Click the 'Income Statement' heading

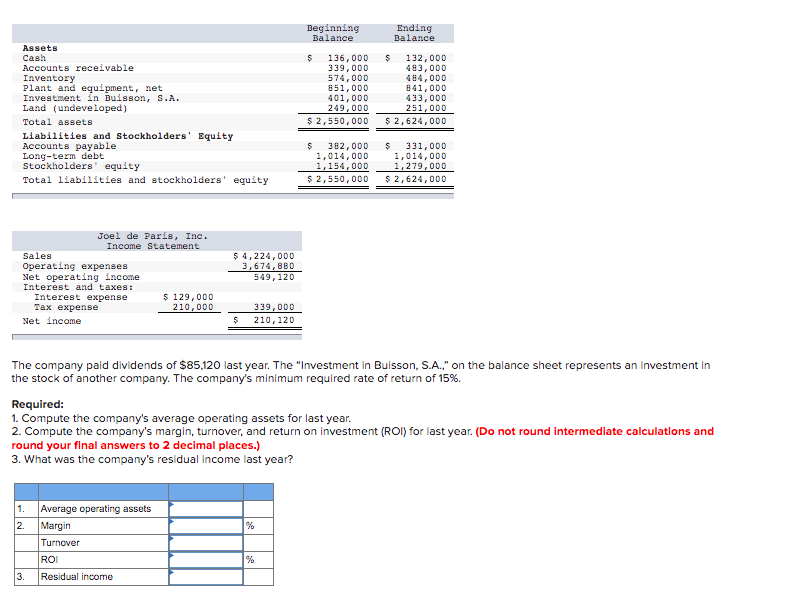coord(153,246)
